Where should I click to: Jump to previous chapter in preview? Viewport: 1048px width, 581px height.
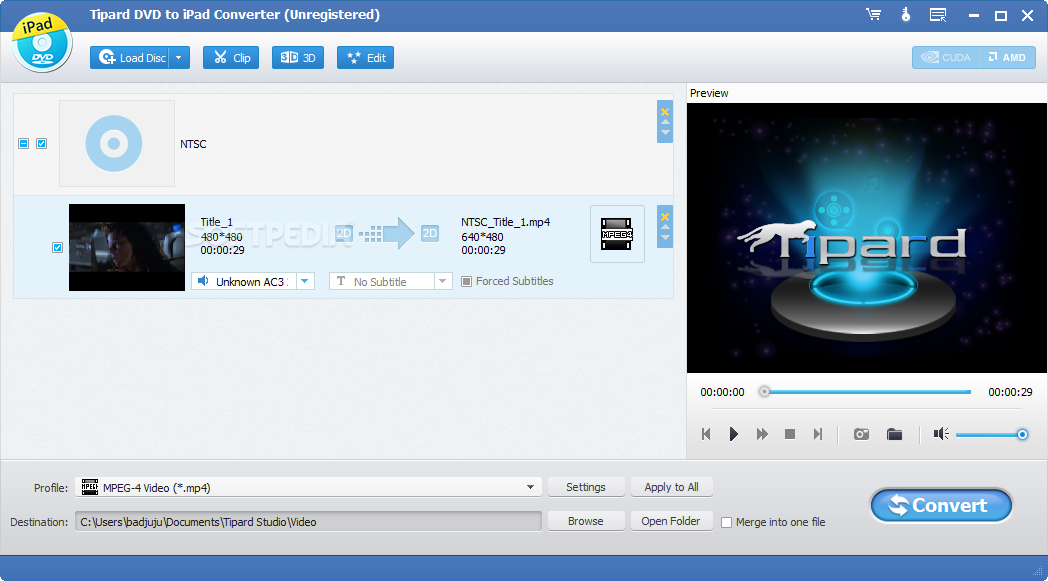[x=706, y=435]
